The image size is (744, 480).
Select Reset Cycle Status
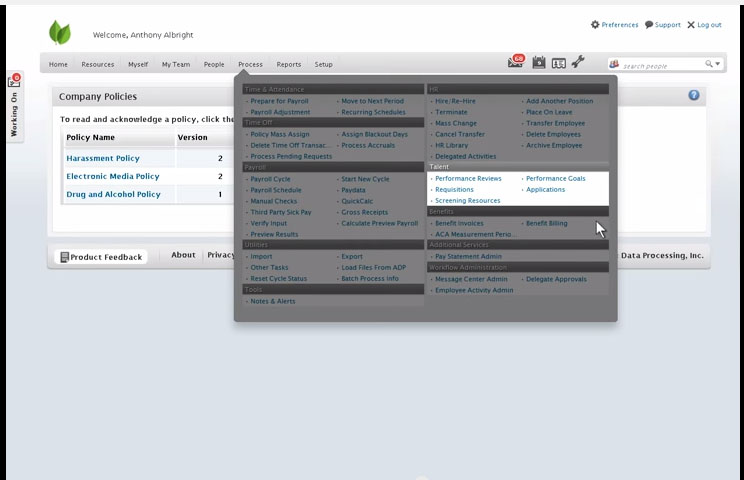[279, 278]
